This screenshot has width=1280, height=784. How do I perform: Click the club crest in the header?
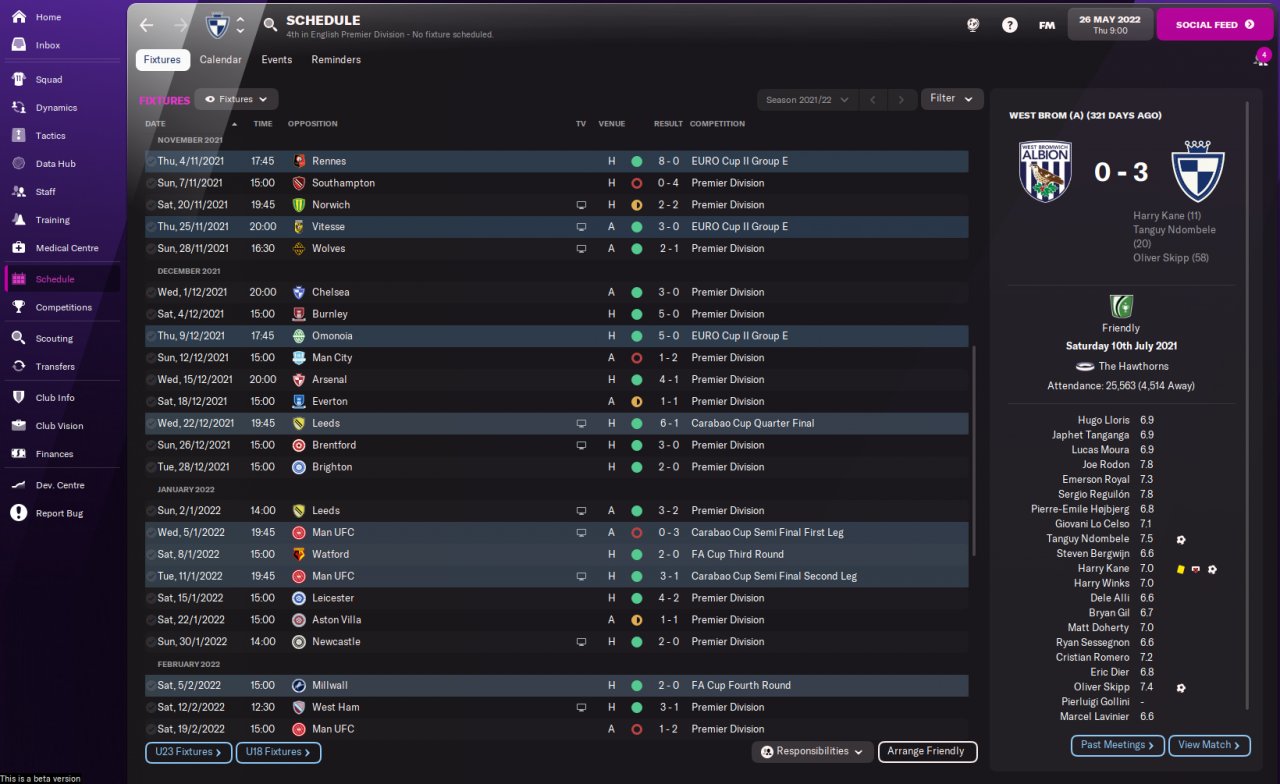tap(216, 25)
